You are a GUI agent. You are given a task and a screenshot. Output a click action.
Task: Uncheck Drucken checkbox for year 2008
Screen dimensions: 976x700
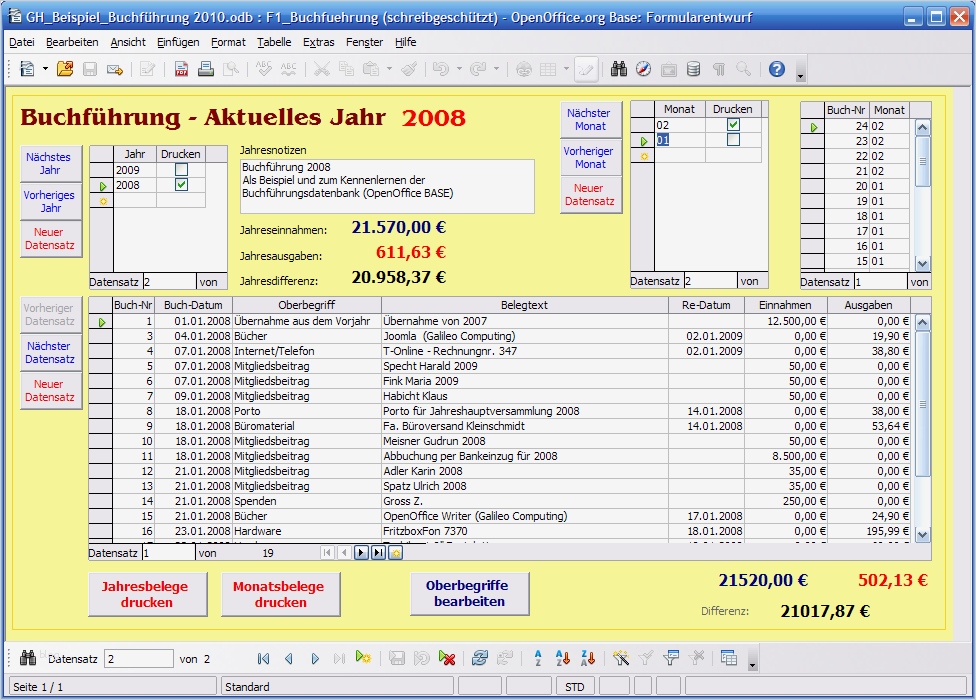pos(181,185)
